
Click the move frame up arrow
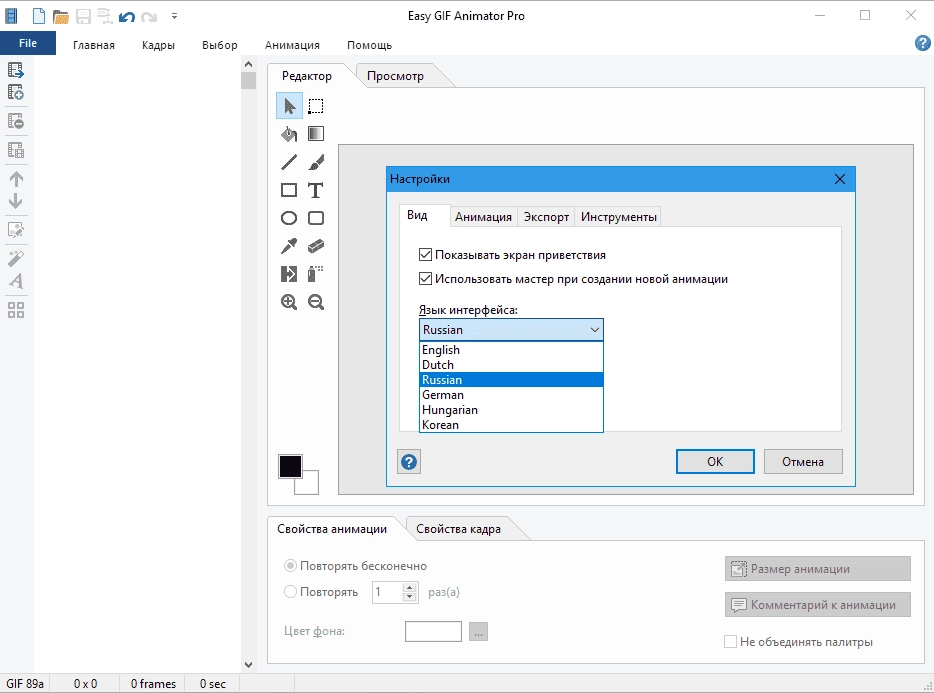(x=16, y=179)
